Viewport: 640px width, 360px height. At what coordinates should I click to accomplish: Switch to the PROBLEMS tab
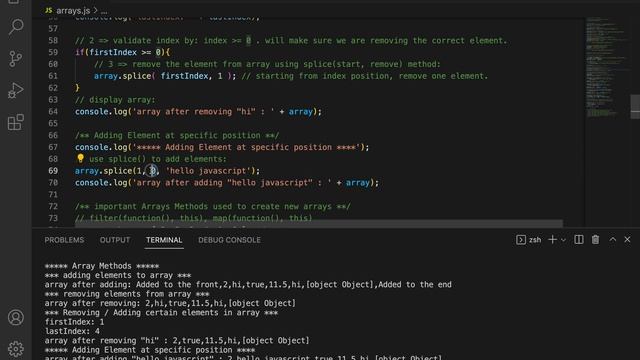click(64, 240)
